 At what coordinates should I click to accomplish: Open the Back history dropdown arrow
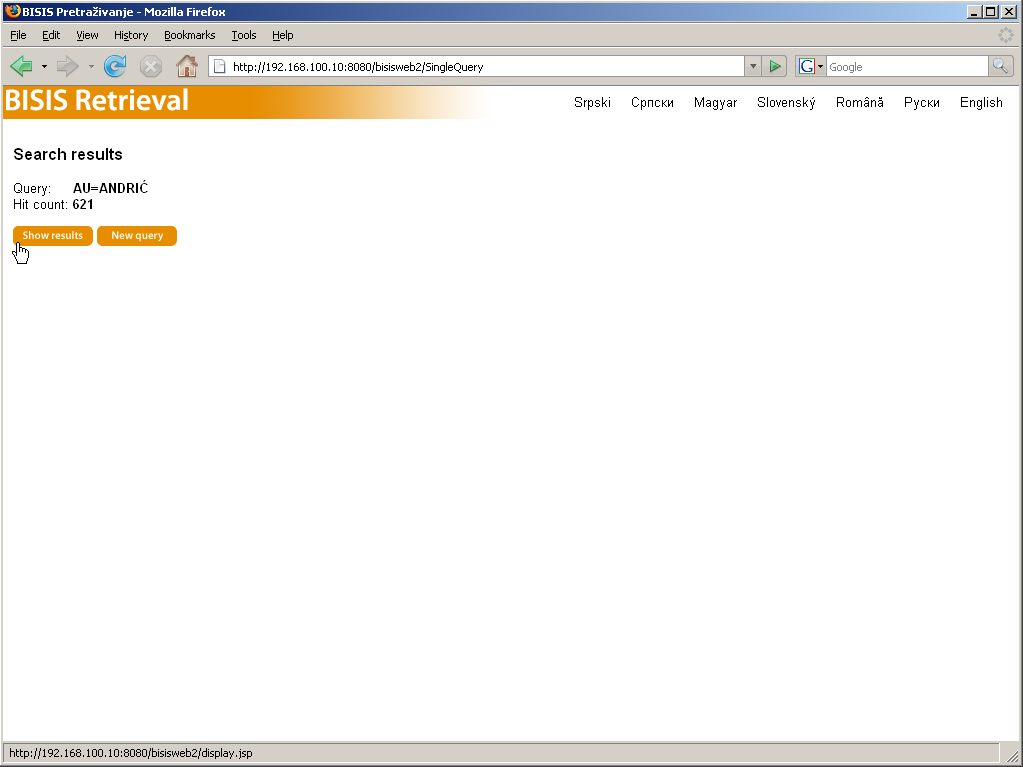[44, 67]
